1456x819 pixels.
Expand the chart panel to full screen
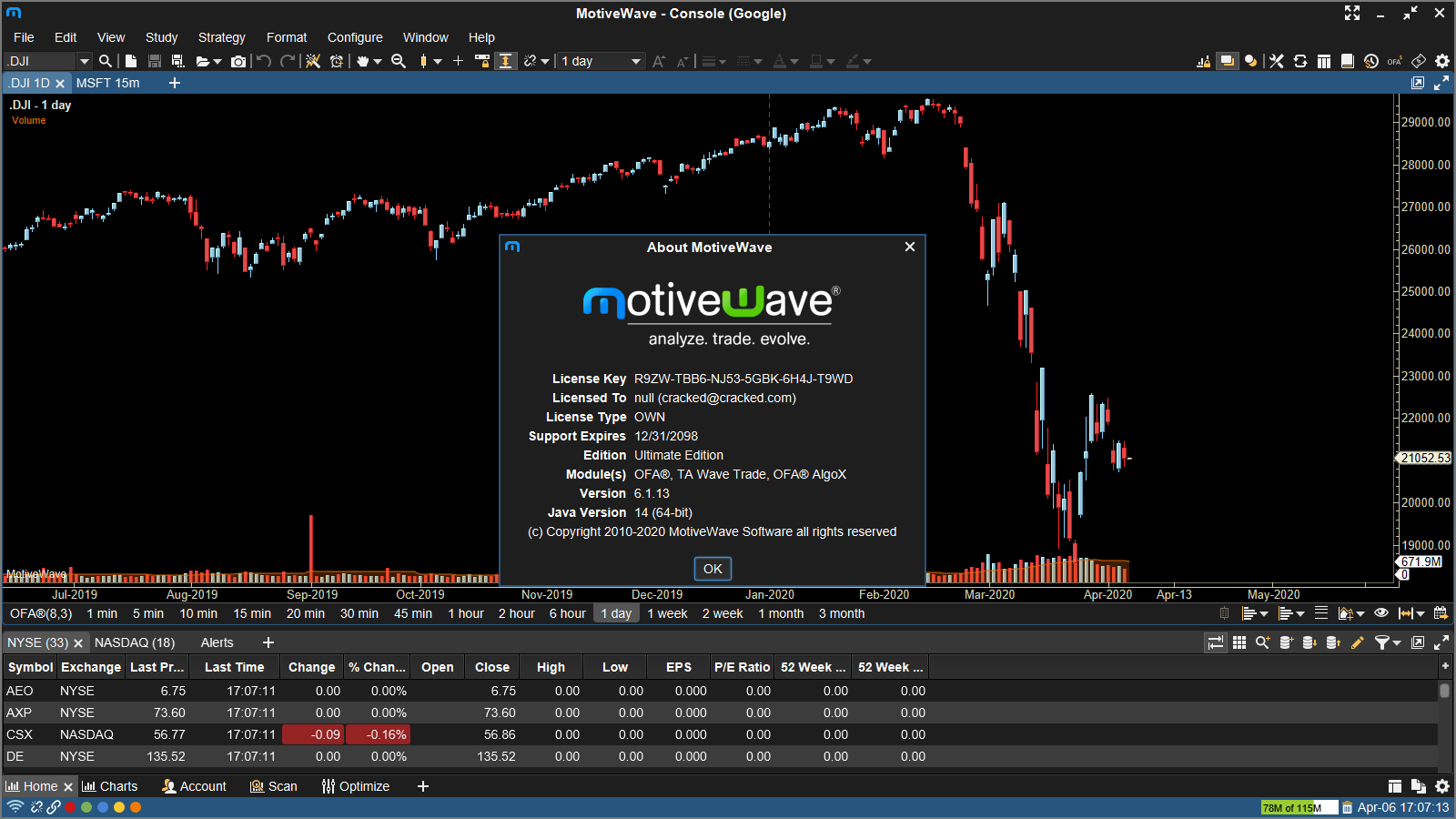1441,83
